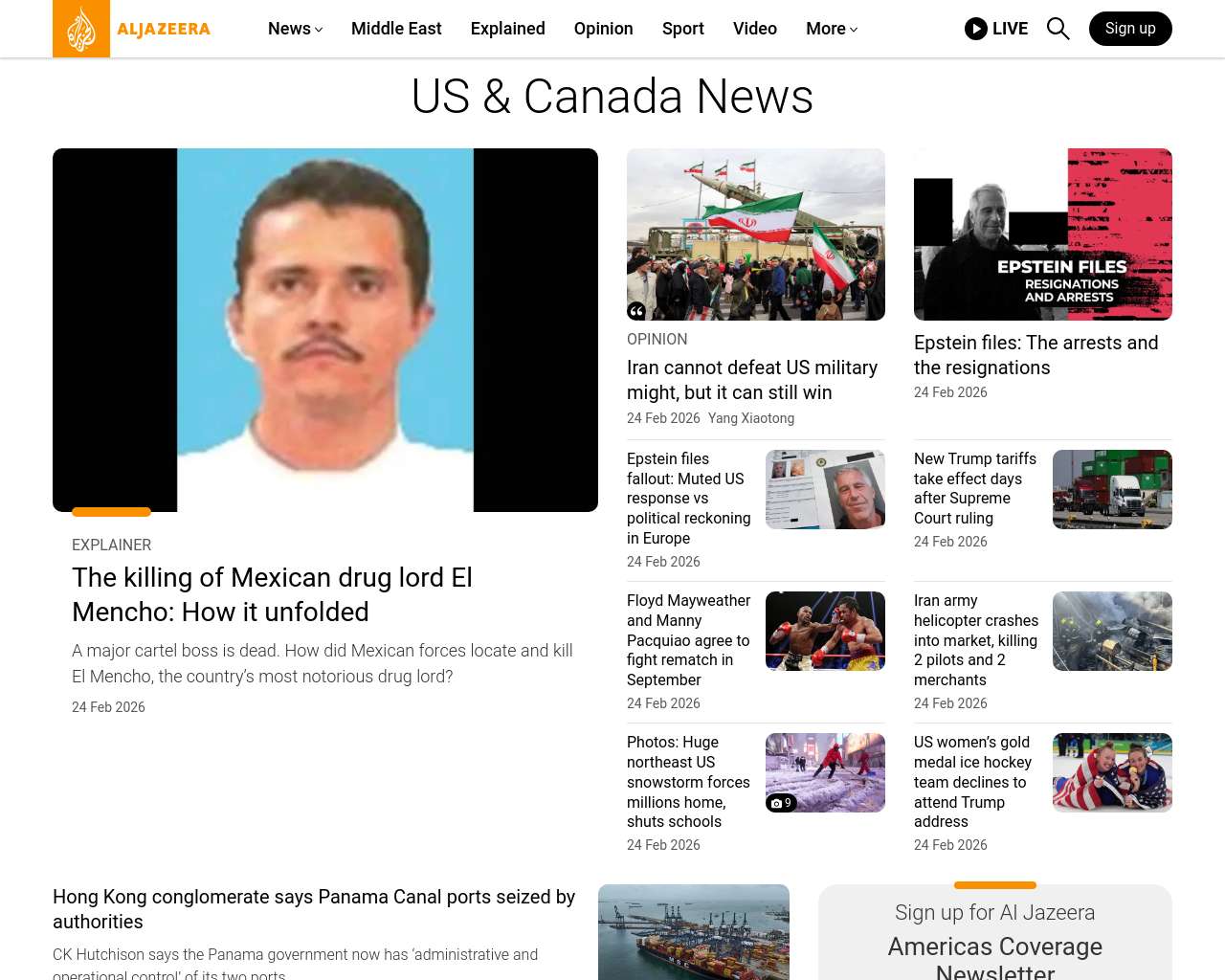This screenshot has width=1225, height=980.
Task: Open the search magnifier icon
Action: point(1058,29)
